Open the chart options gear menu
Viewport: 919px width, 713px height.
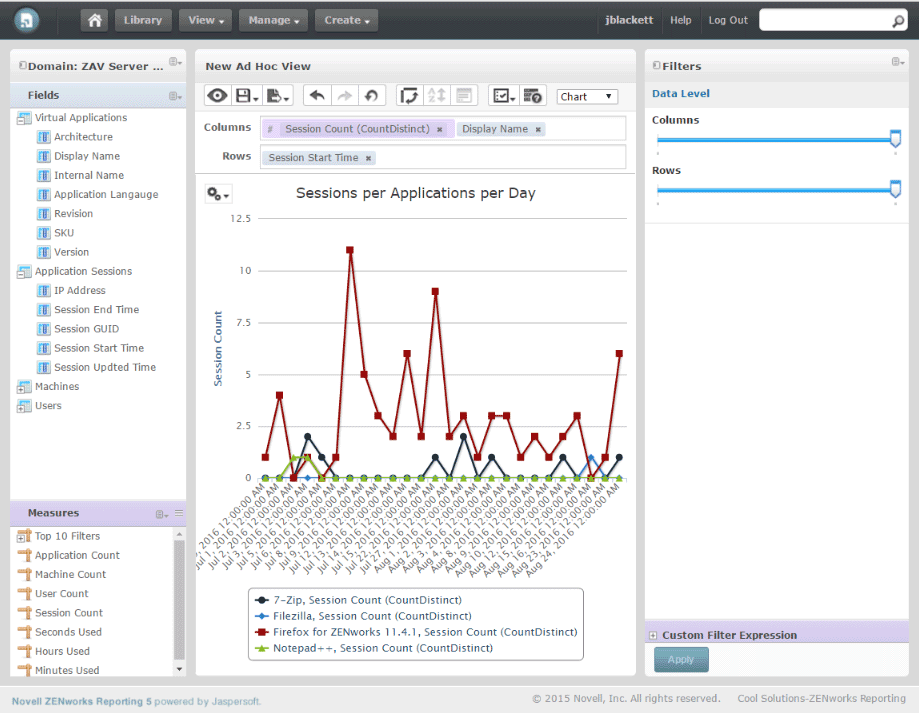click(x=218, y=194)
